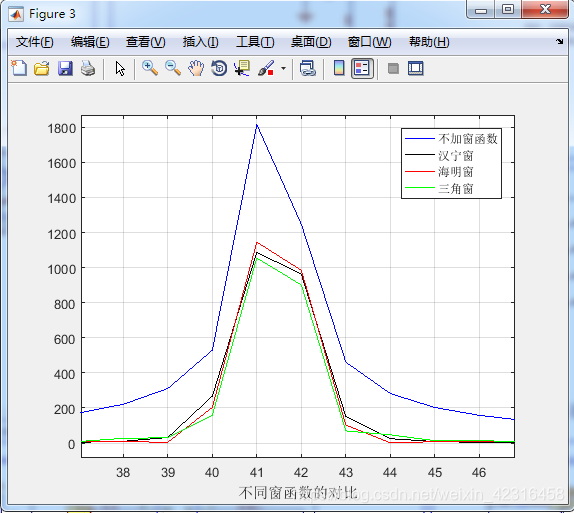This screenshot has height=513, width=574.
Task: Click the x-axis tick label 41
Action: 257,472
